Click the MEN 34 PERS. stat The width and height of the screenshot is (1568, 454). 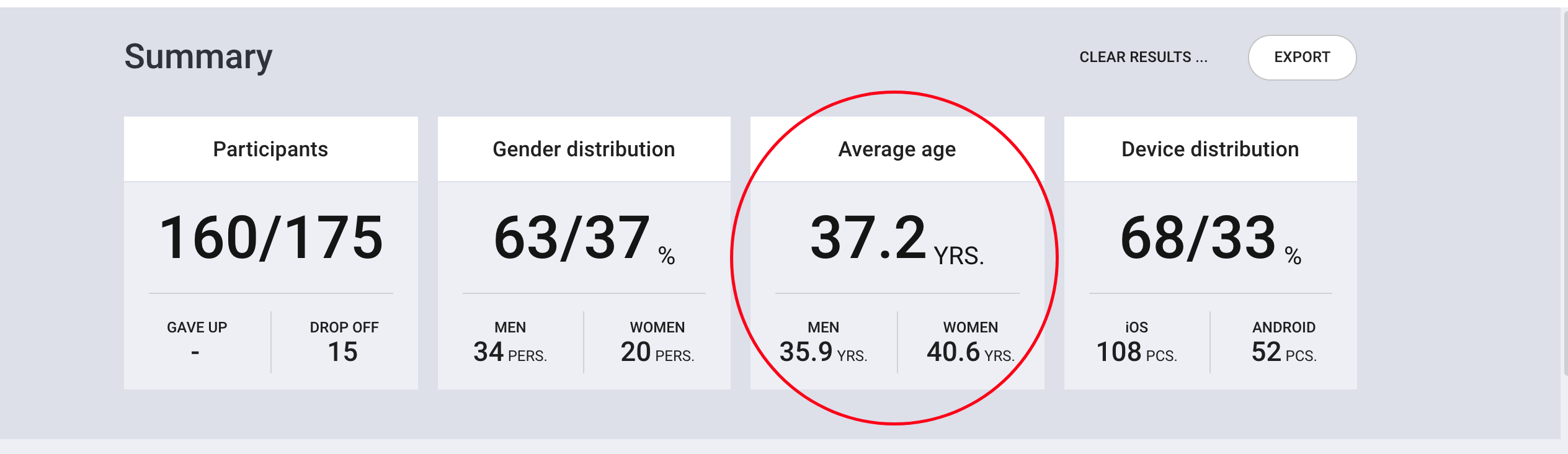510,341
